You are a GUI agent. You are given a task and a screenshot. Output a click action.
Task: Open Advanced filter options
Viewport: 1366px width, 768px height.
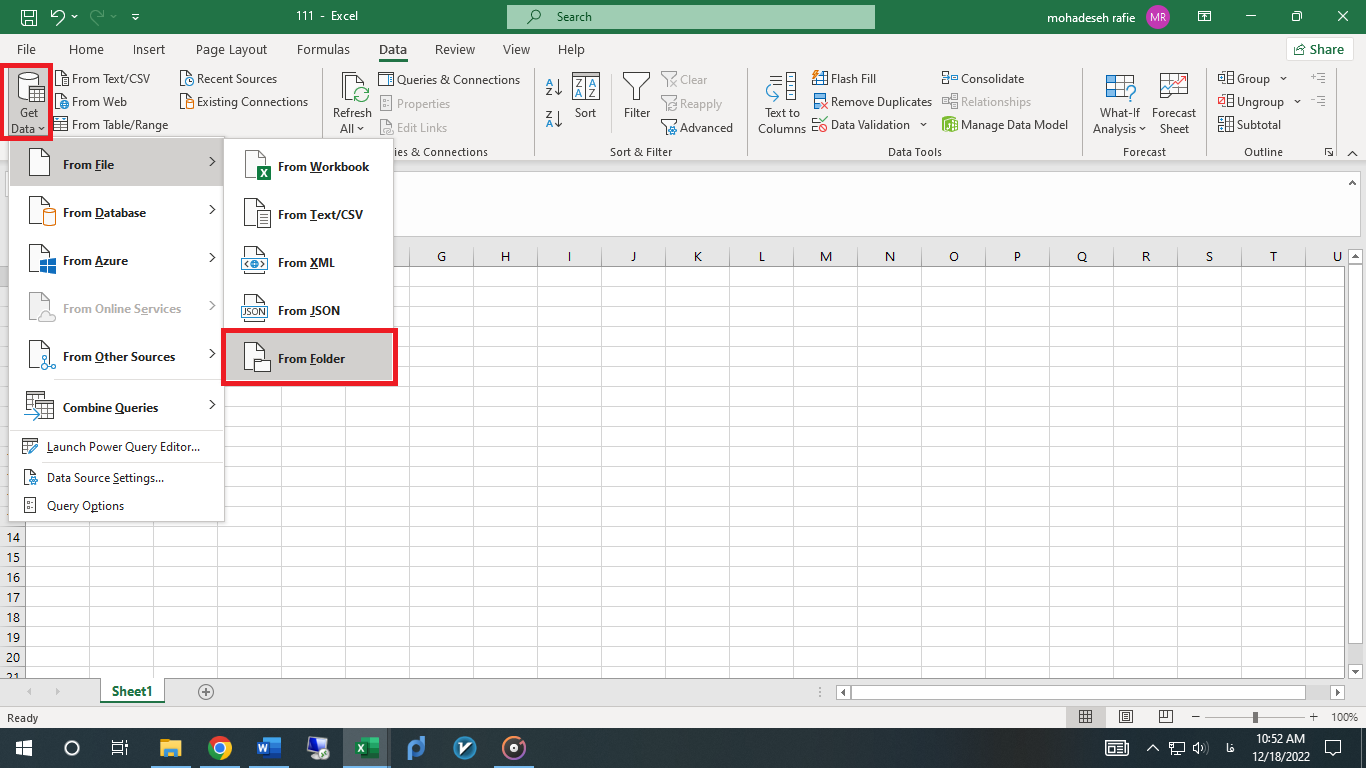(697, 128)
